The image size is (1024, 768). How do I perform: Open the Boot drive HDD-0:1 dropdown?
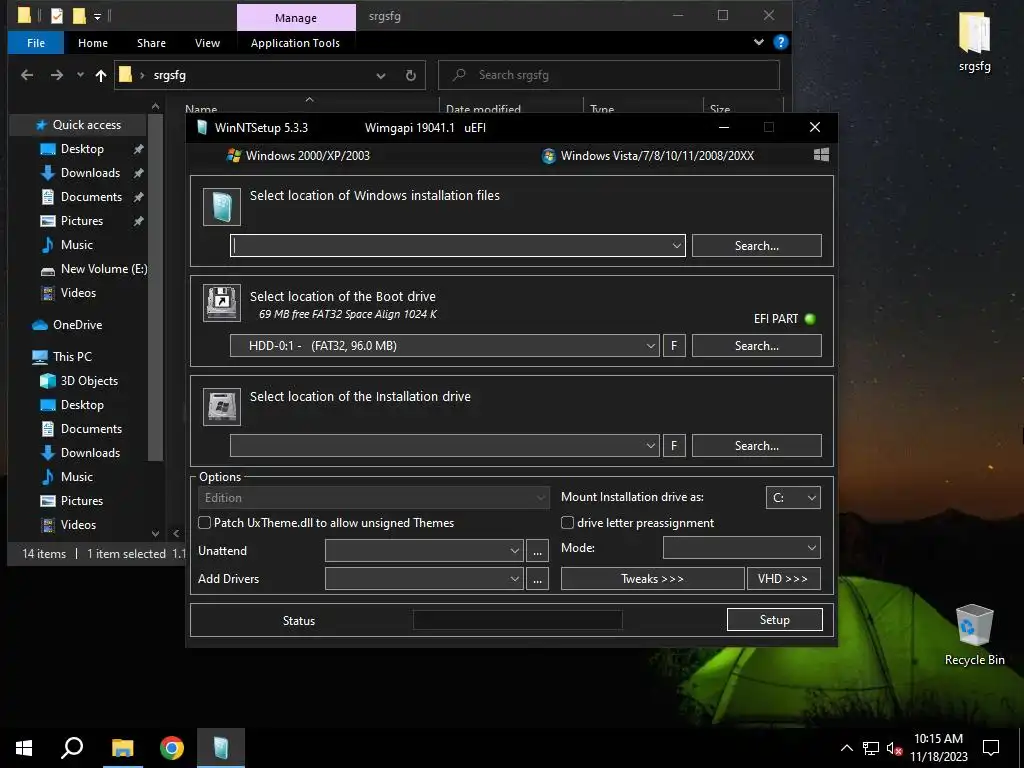pos(650,345)
